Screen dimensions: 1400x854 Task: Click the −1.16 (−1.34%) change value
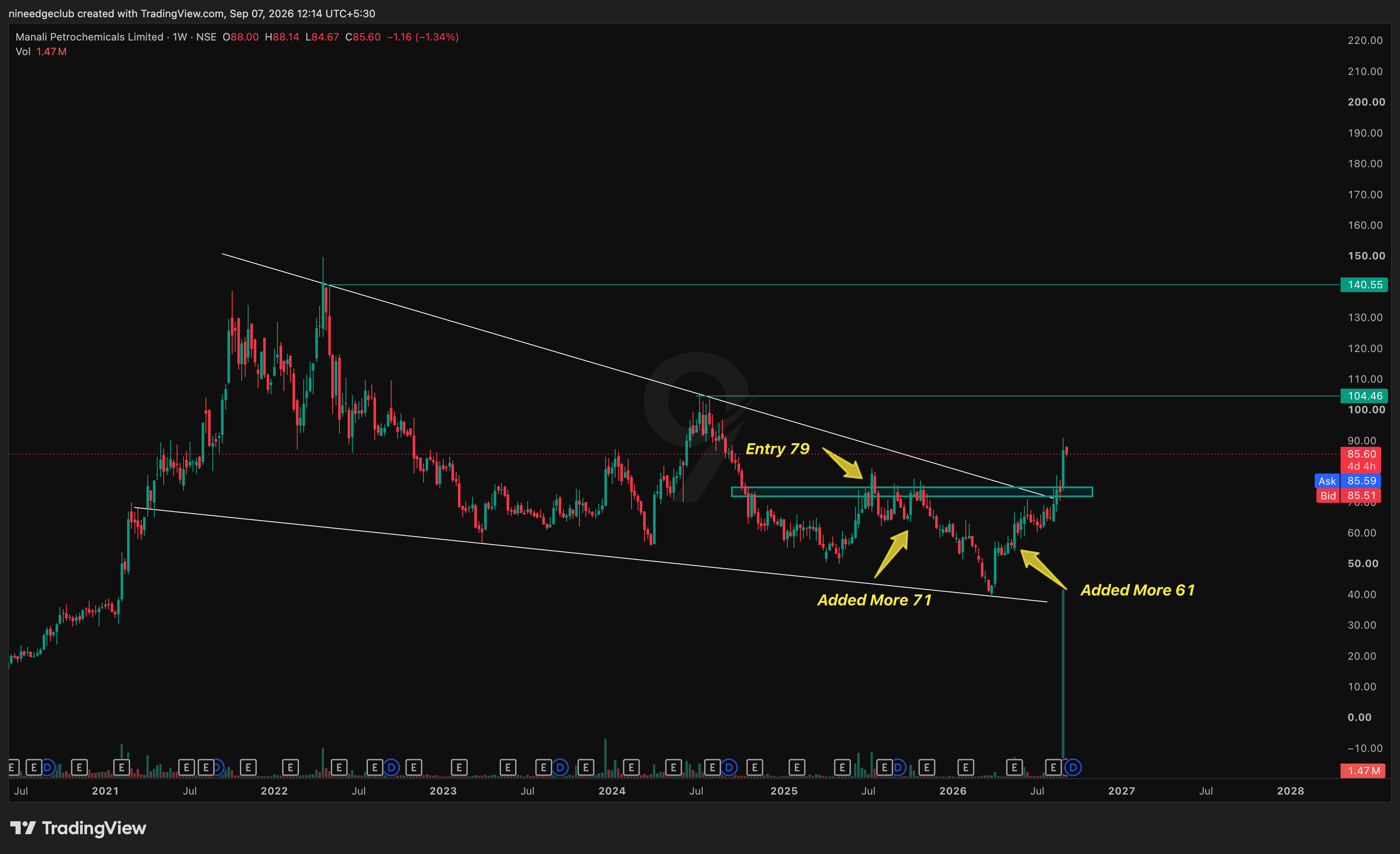pos(423,37)
